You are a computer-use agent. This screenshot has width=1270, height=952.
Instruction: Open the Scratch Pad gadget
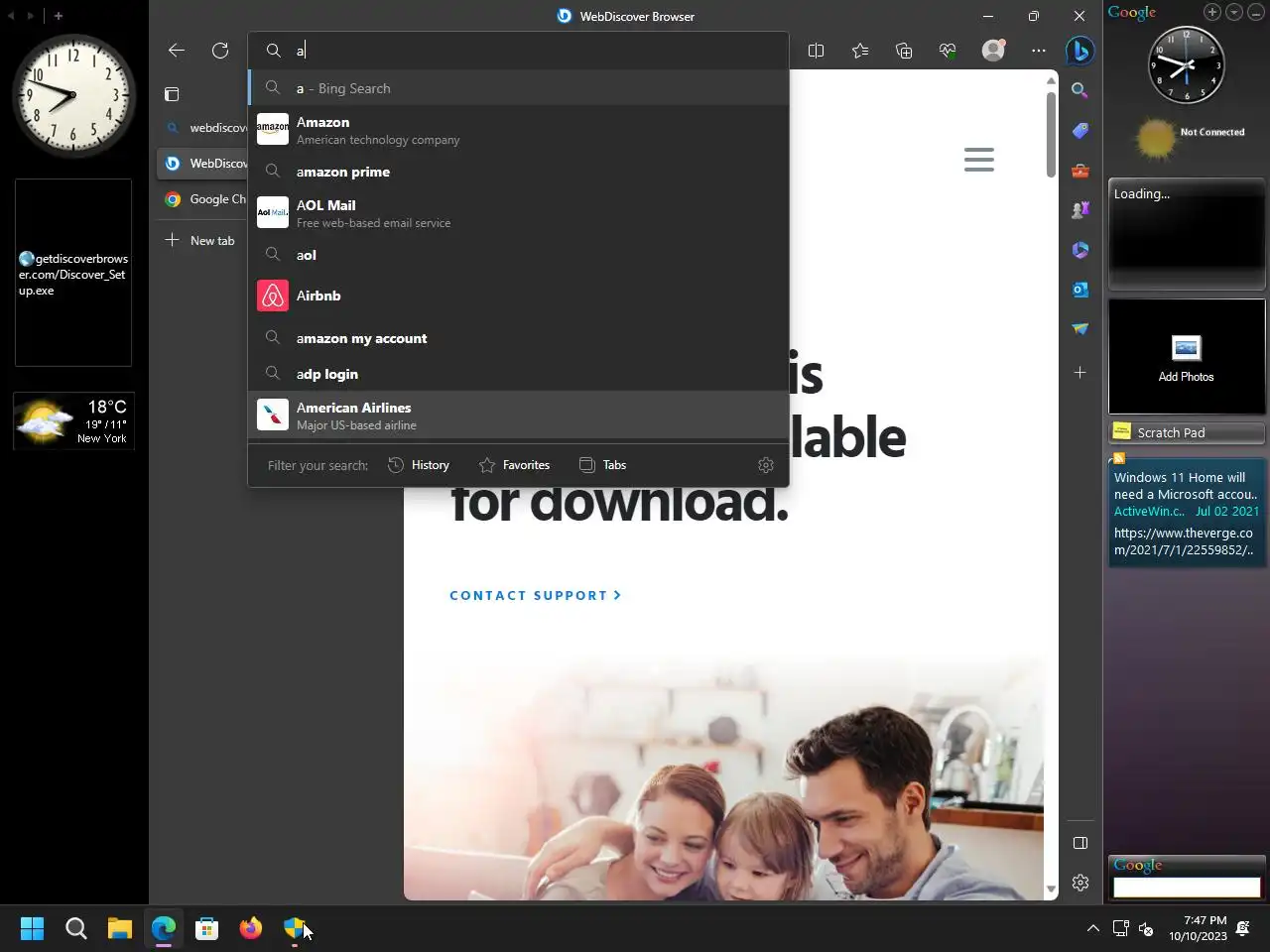tap(1186, 432)
